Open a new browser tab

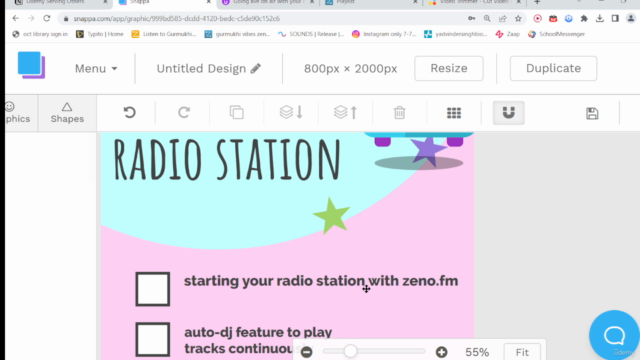[x=537, y=2]
